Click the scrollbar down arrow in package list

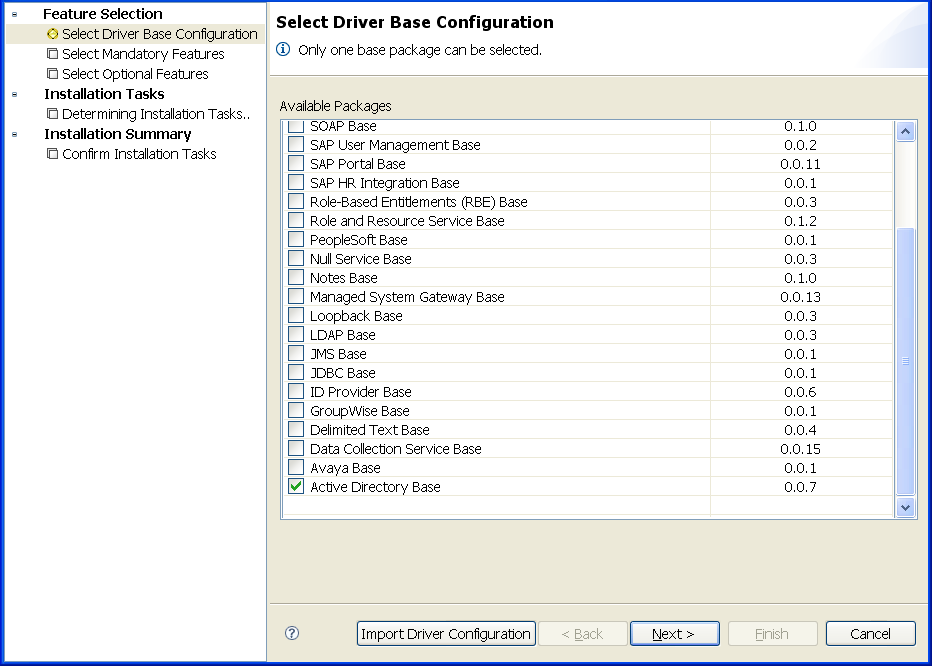click(905, 507)
